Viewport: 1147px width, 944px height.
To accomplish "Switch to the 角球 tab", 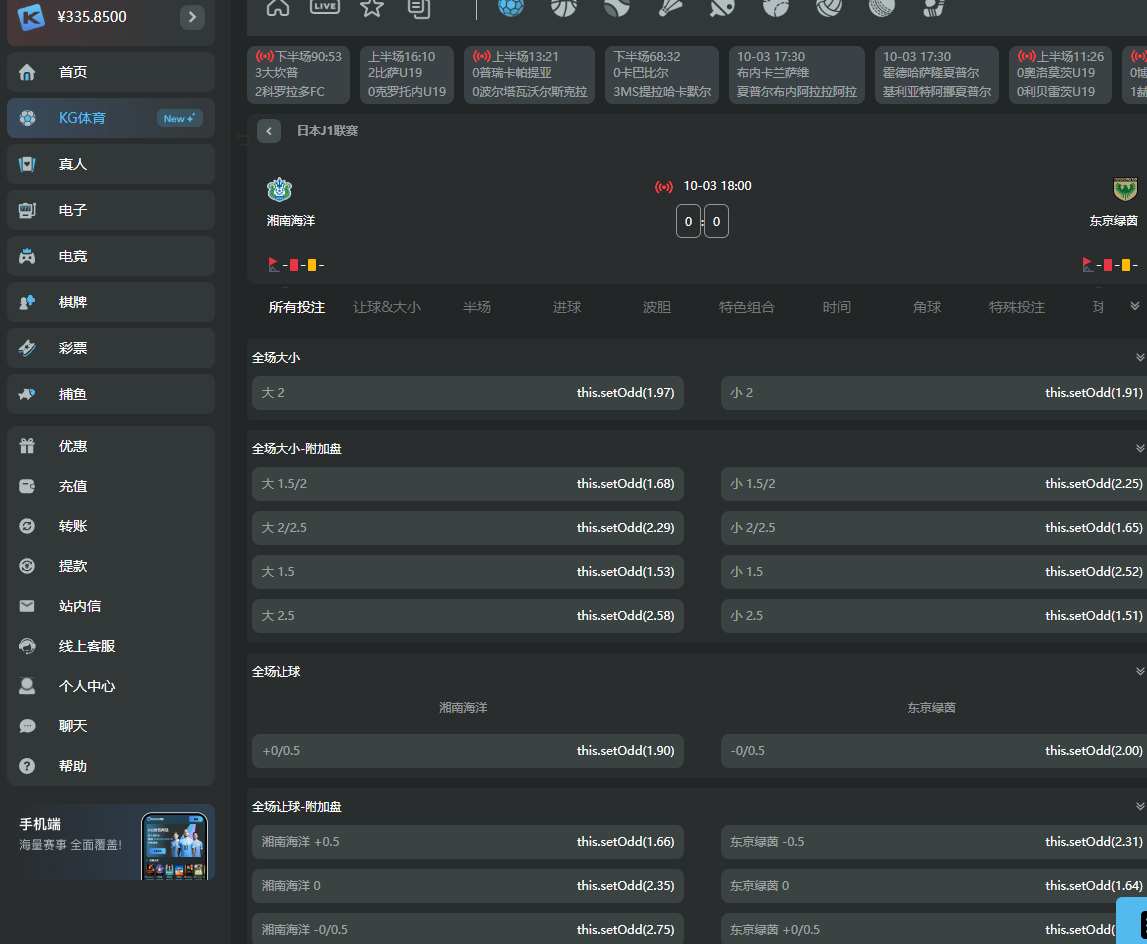I will [927, 307].
